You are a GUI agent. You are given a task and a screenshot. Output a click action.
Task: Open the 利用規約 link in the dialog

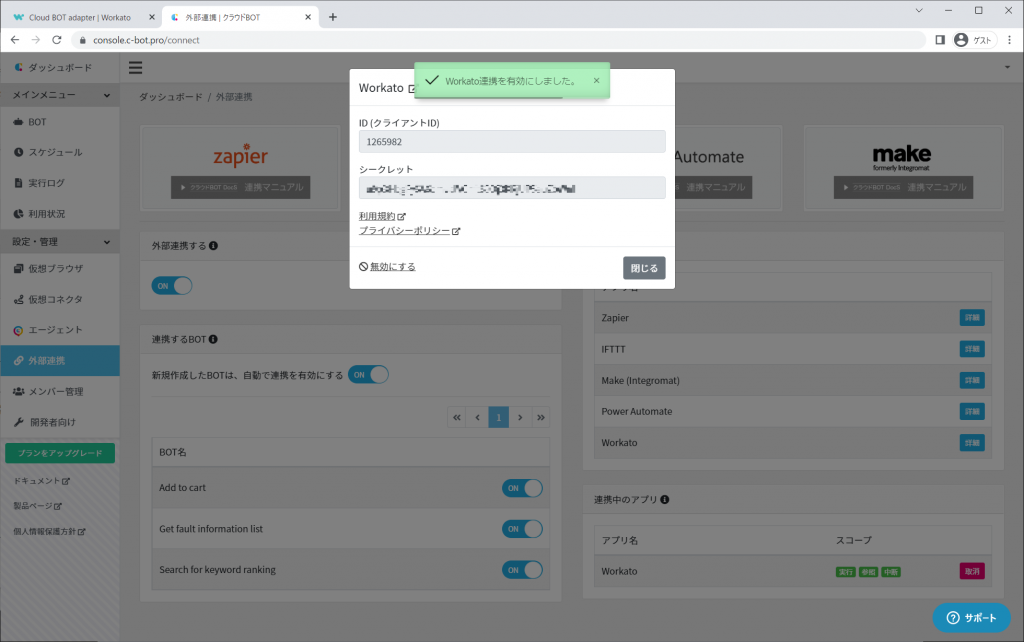tap(382, 216)
